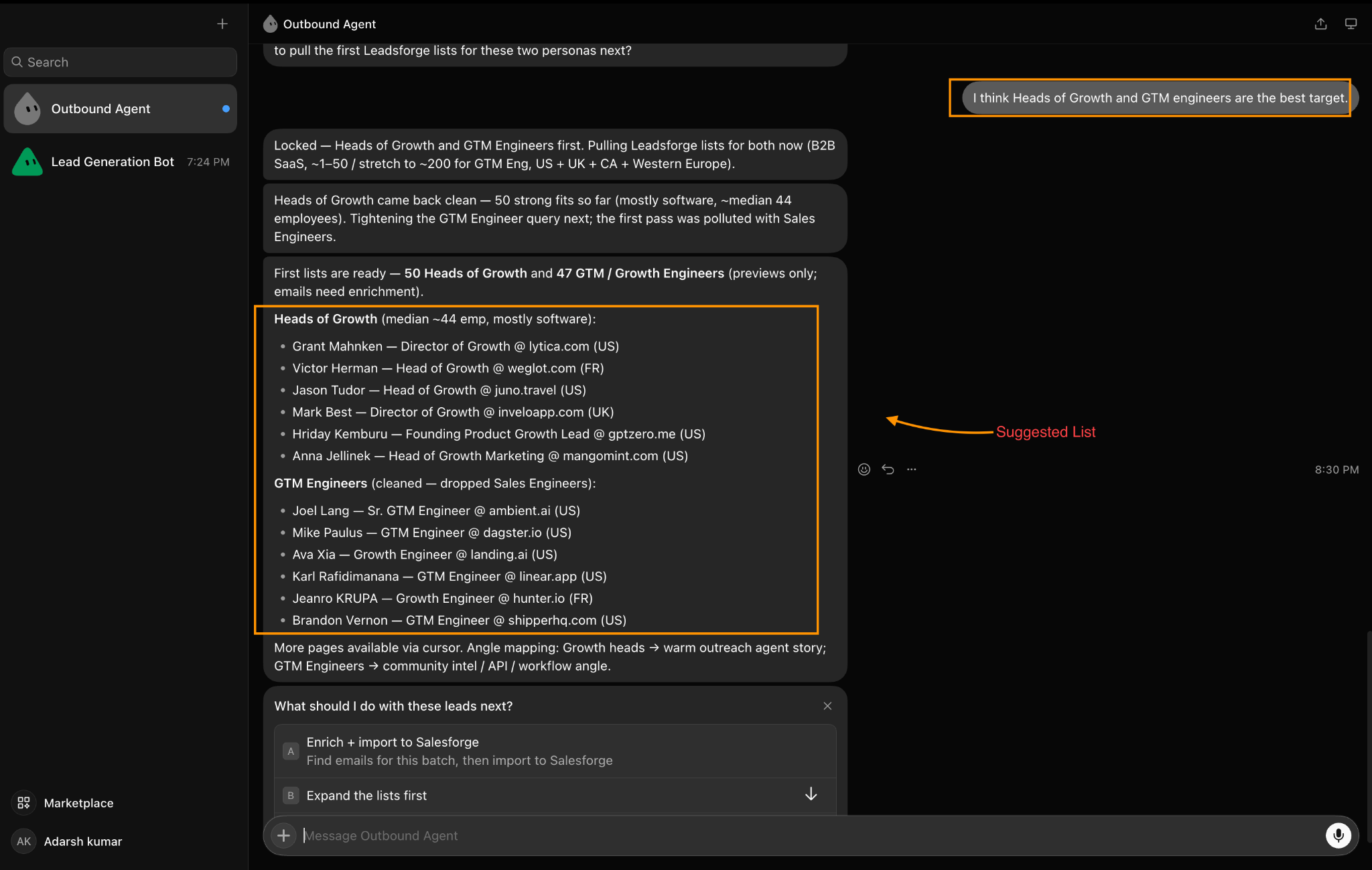Open Lead Generation Bot conversation
Viewport: 1372px width, 870px height.
point(121,161)
